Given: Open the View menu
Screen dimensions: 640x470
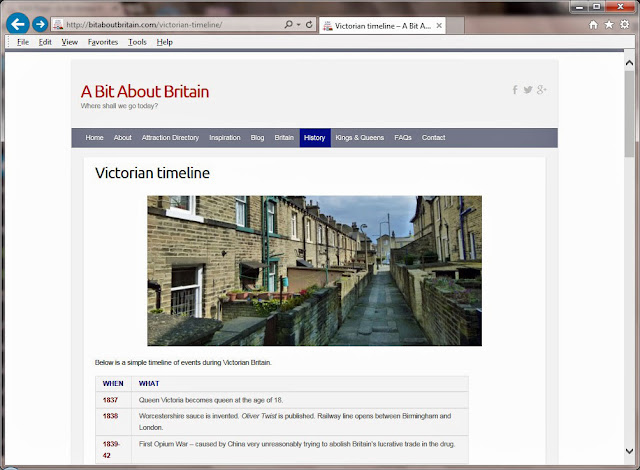Looking at the screenshot, I should pos(69,42).
